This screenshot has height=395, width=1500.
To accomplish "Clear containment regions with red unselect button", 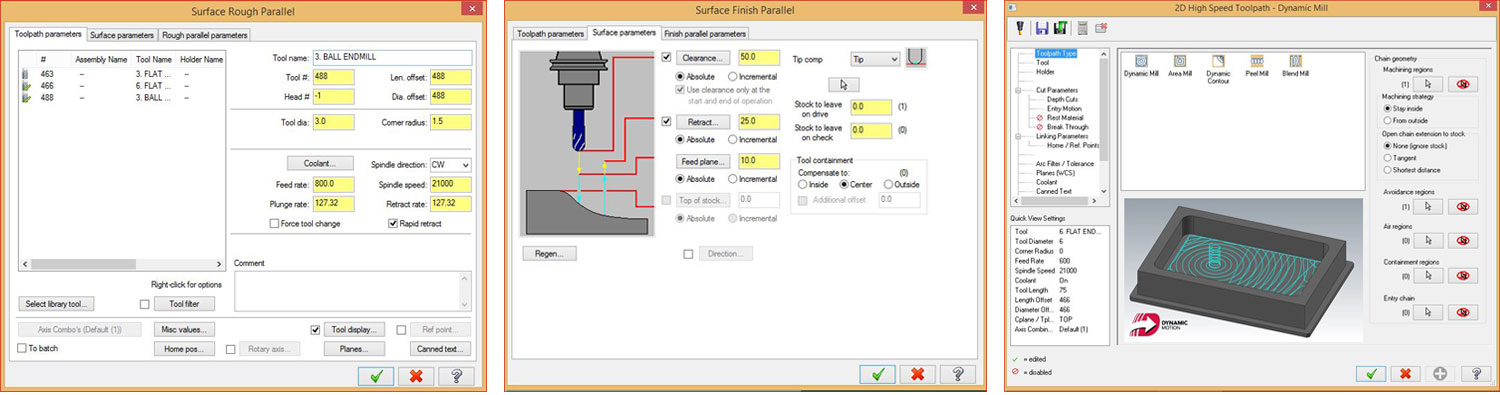I will tap(1463, 277).
